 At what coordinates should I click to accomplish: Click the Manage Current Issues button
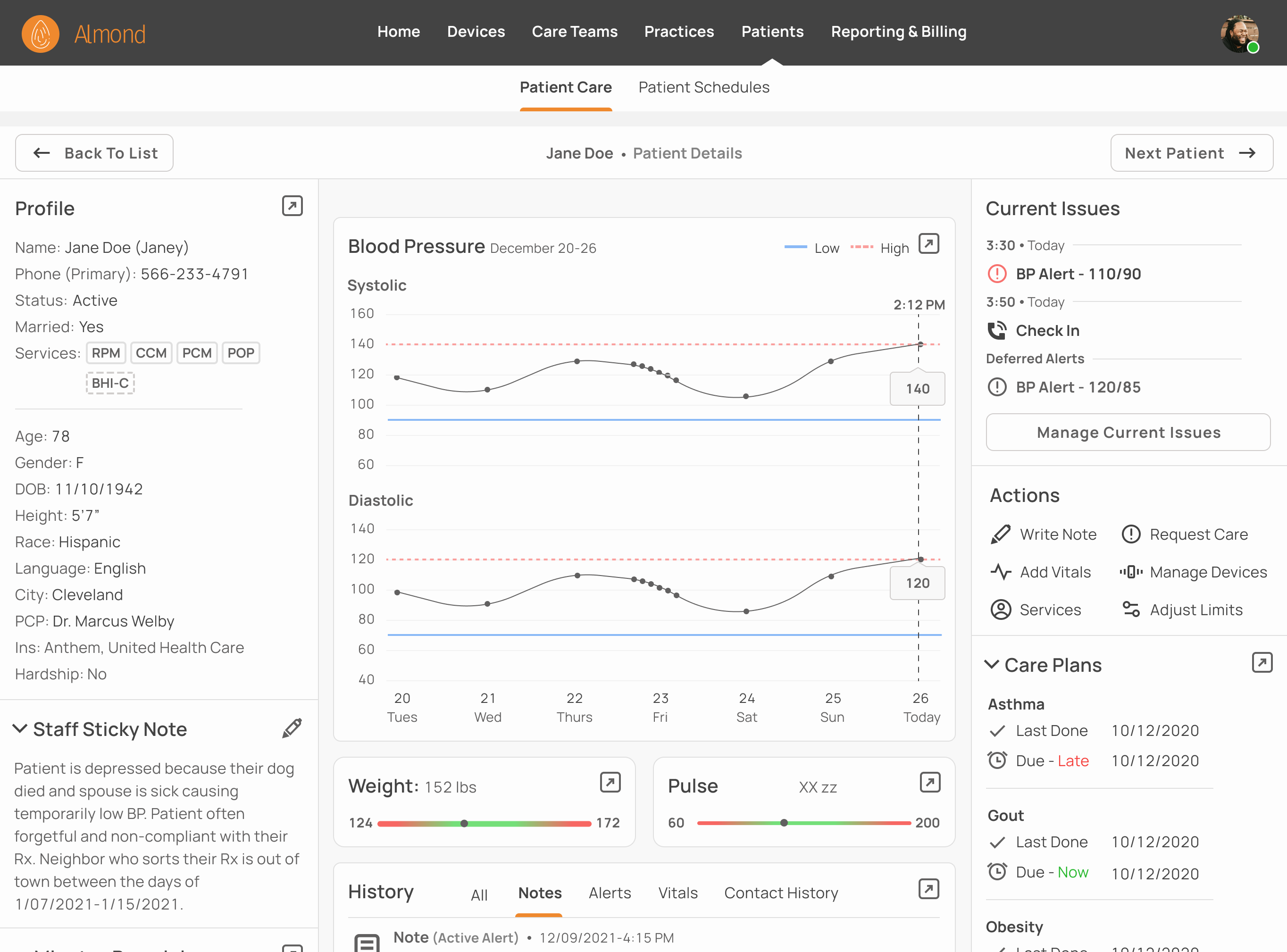(1128, 432)
